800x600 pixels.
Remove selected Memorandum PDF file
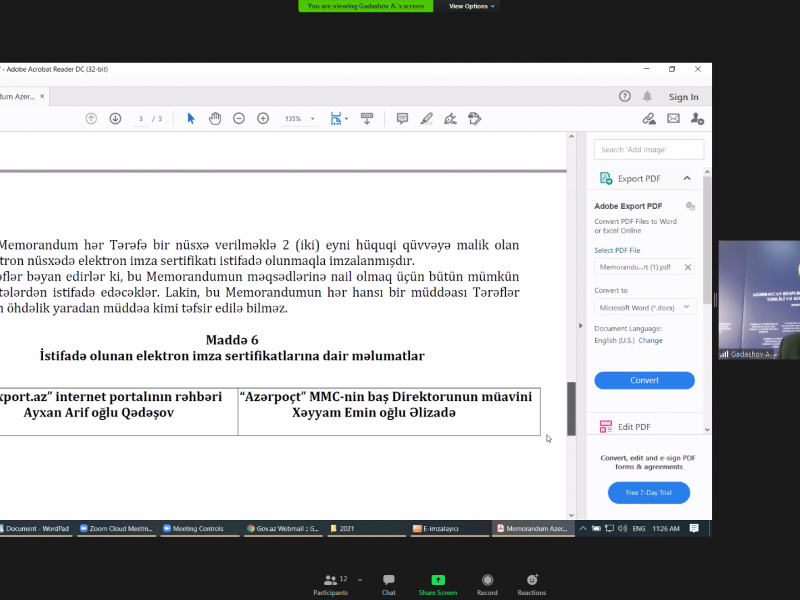coord(688,267)
